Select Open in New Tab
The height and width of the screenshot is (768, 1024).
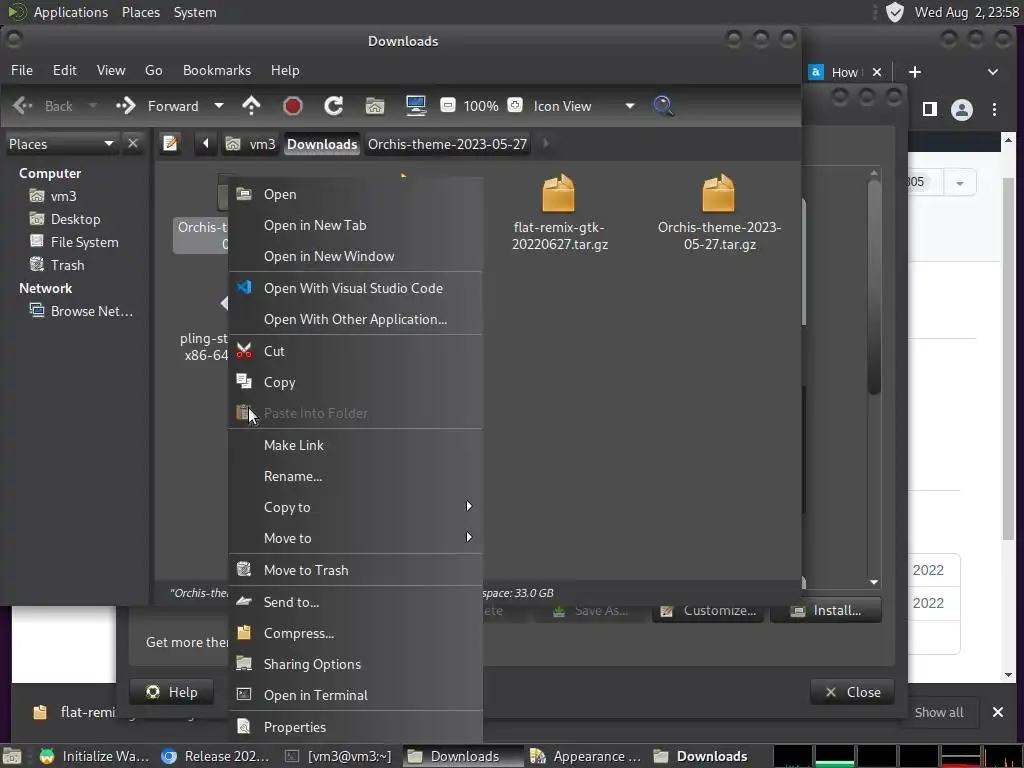(x=355, y=225)
